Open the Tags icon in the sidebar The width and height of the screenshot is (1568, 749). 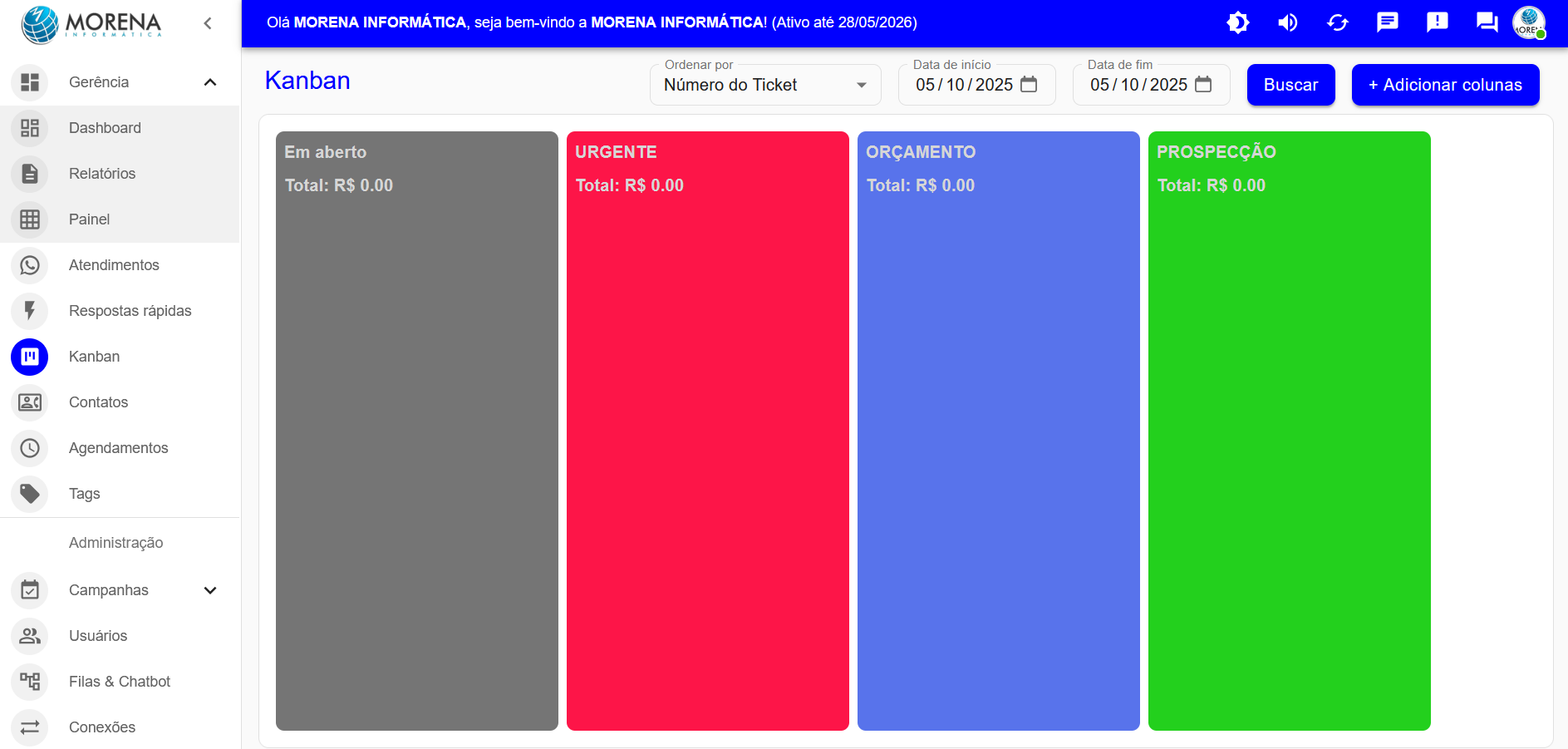pos(30,494)
